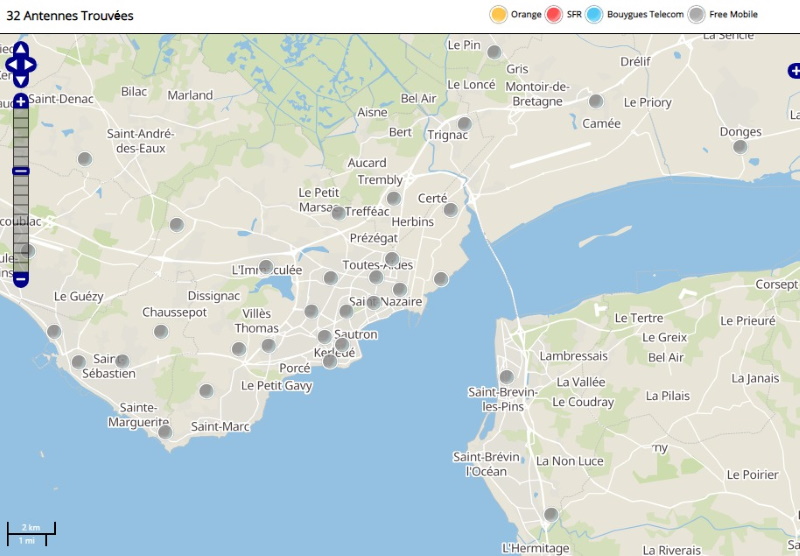Click the zoom out minus button
The image size is (800, 556).
click(x=20, y=279)
